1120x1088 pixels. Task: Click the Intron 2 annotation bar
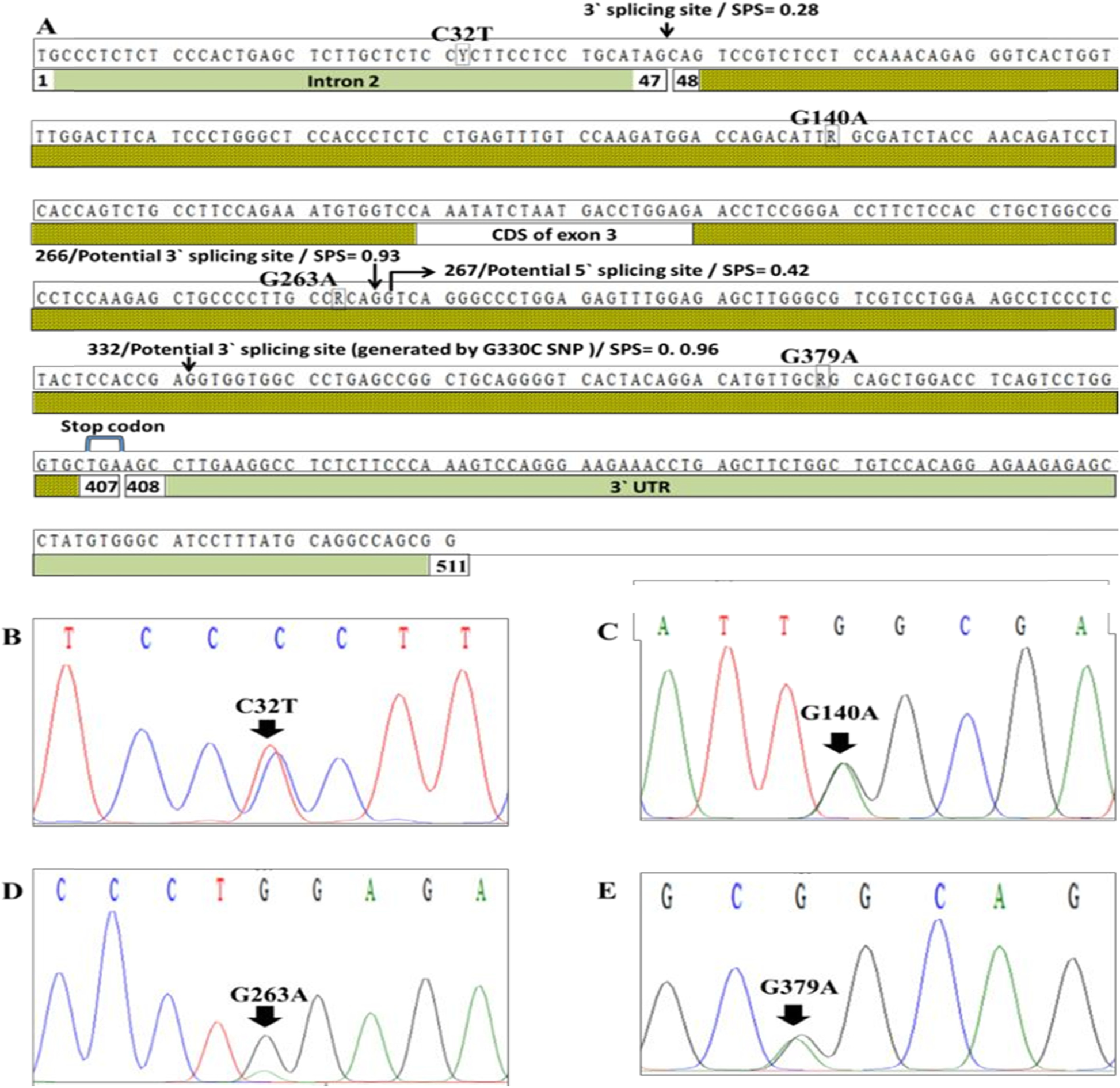coord(344,81)
